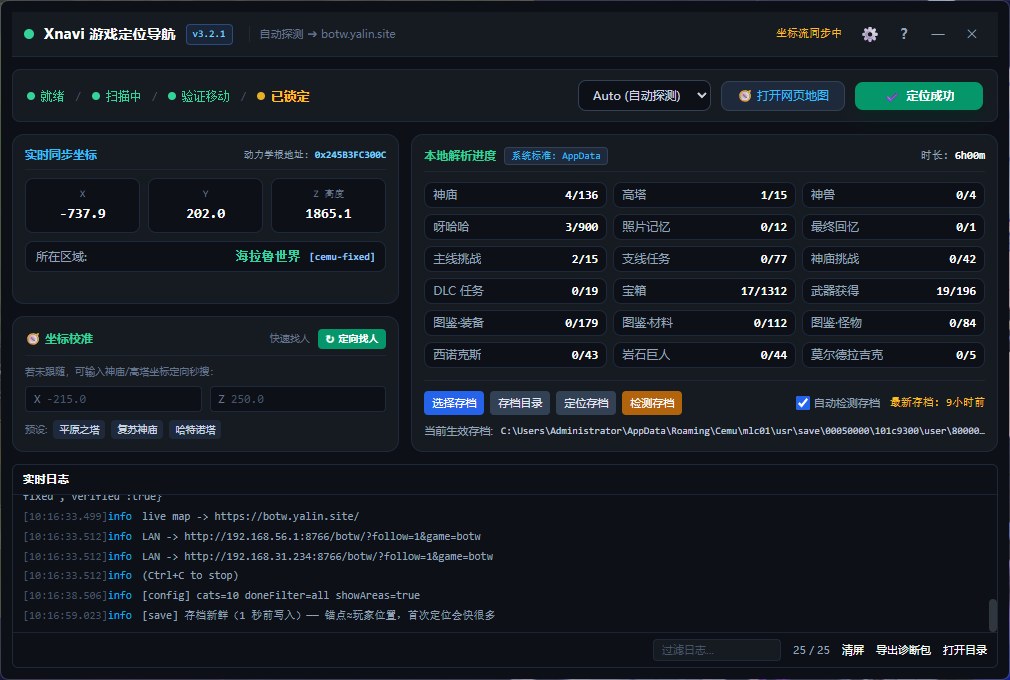The width and height of the screenshot is (1010, 680).
Task: Click the X coordinate value -737.9
Action: 82,214
